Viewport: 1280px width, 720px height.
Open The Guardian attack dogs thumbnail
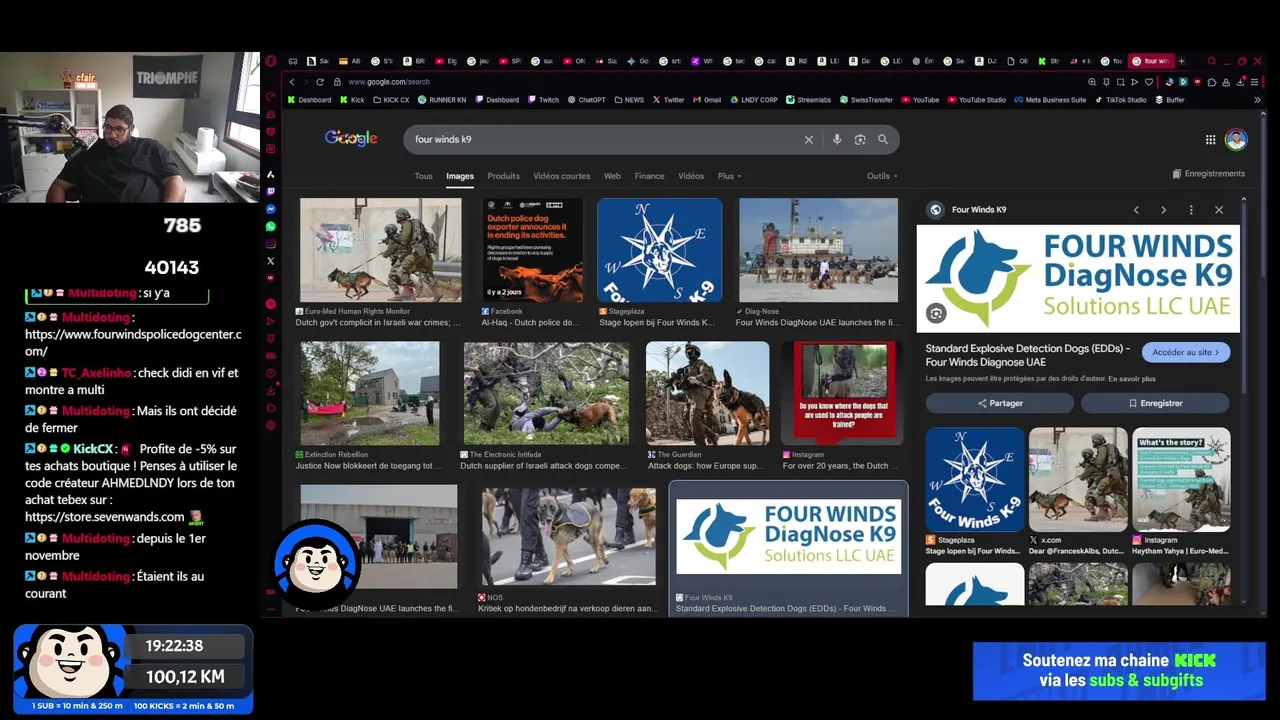[707, 393]
